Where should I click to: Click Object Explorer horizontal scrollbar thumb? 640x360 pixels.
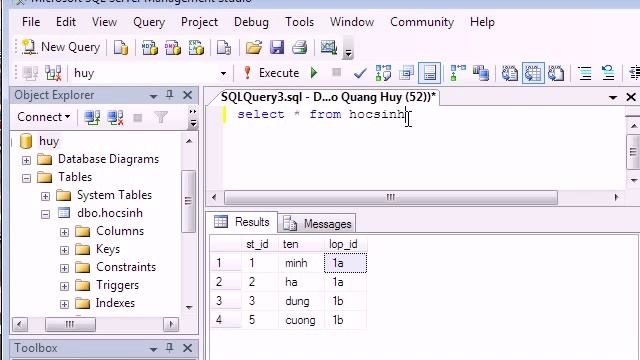70,324
